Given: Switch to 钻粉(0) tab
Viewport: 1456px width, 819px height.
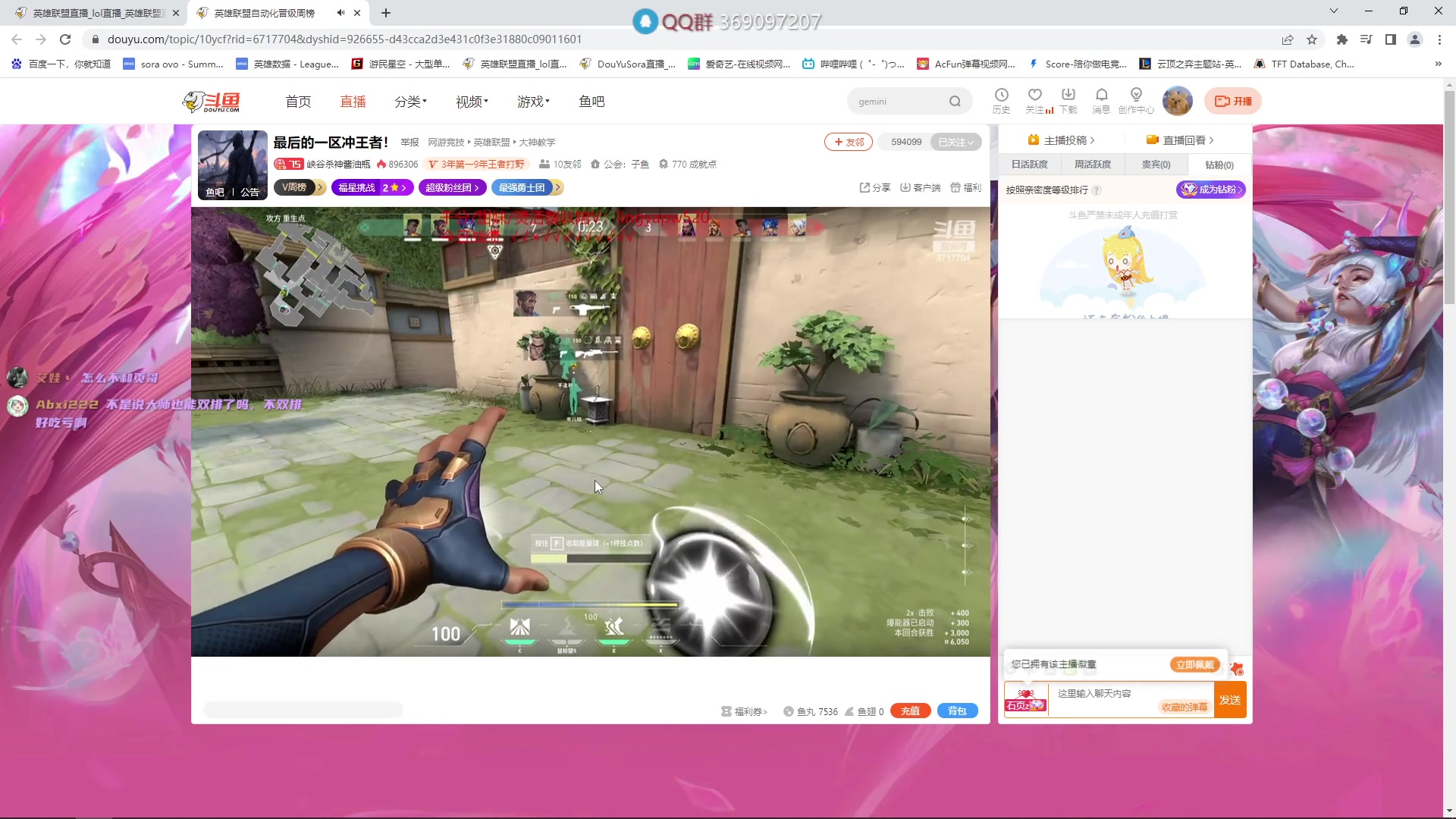Looking at the screenshot, I should pyautogui.click(x=1219, y=165).
